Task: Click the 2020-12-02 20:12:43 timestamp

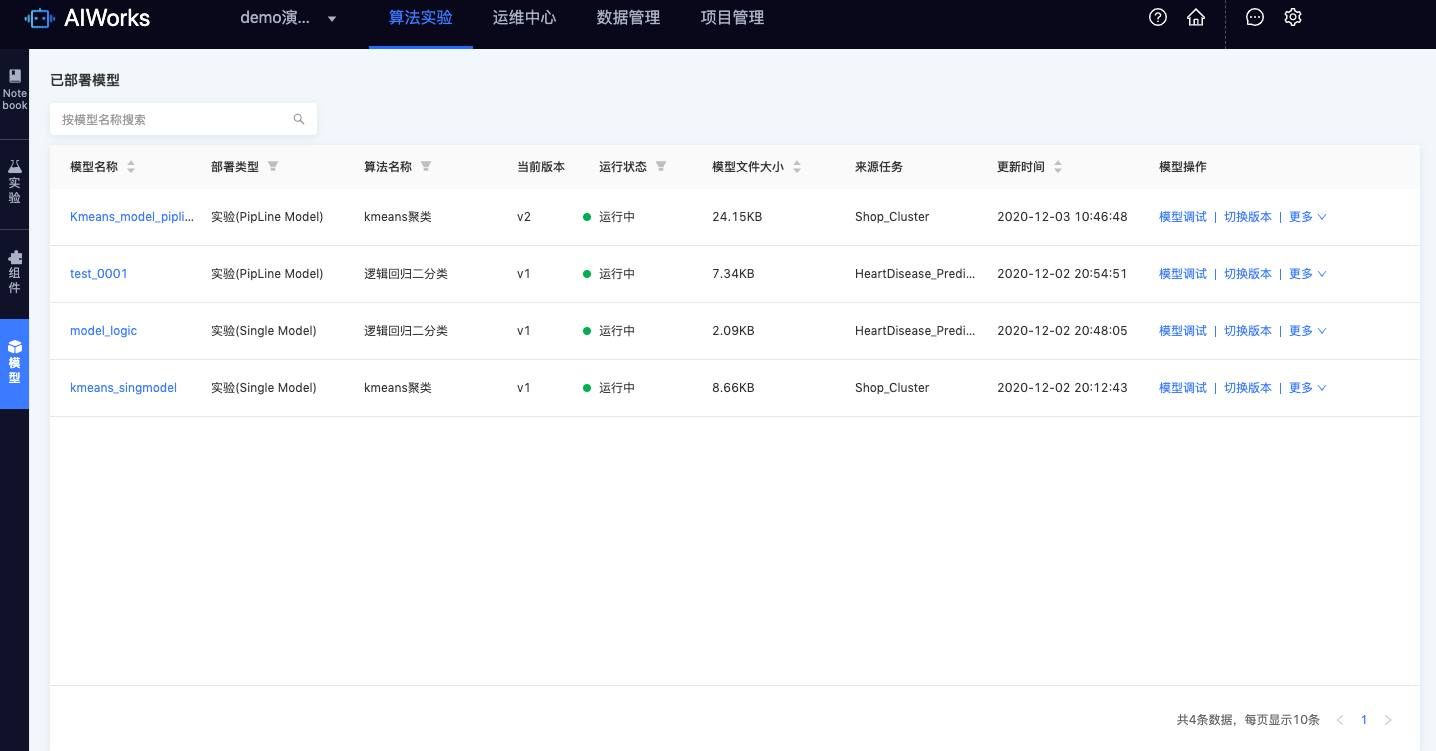Action: click(x=1062, y=388)
